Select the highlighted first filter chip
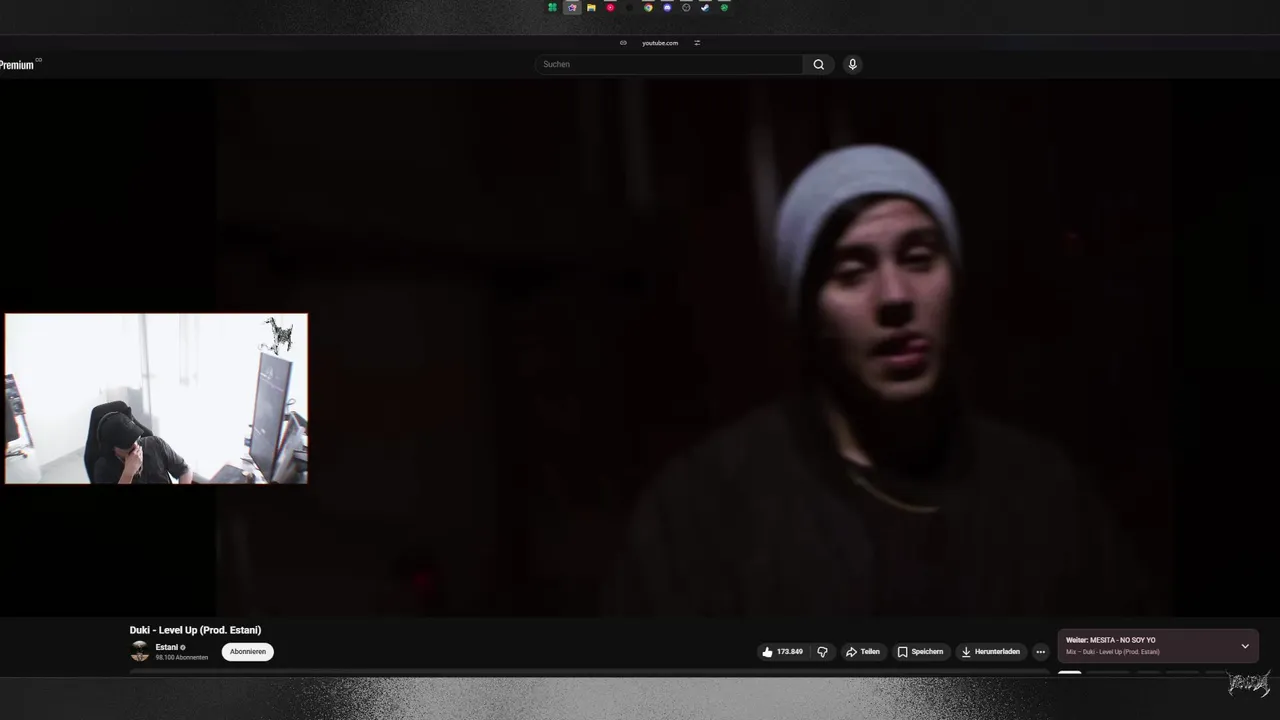This screenshot has height=720, width=1280. tap(1070, 674)
